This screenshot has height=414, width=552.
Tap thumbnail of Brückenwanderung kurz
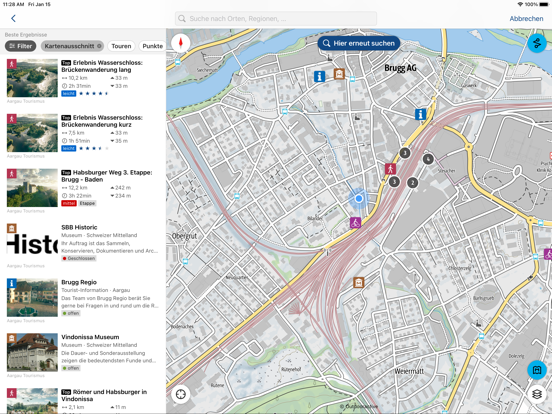(x=32, y=133)
